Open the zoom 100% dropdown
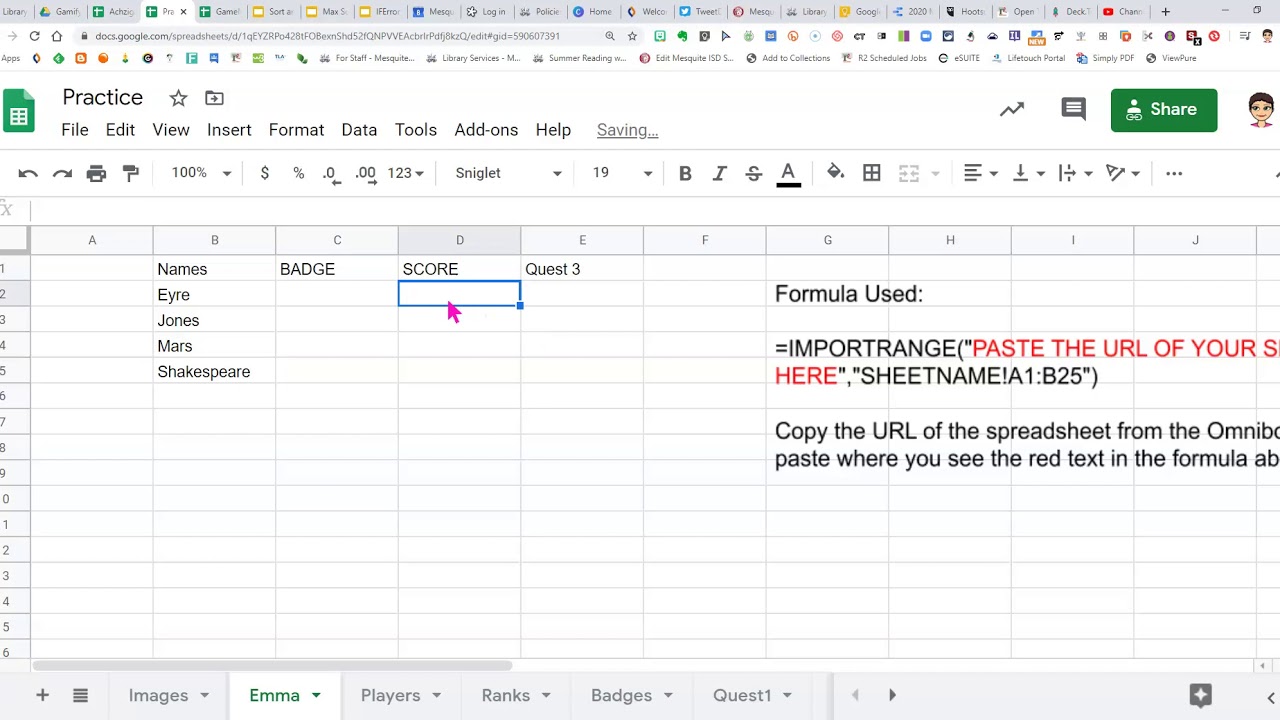The height and width of the screenshot is (720, 1280). pos(201,173)
